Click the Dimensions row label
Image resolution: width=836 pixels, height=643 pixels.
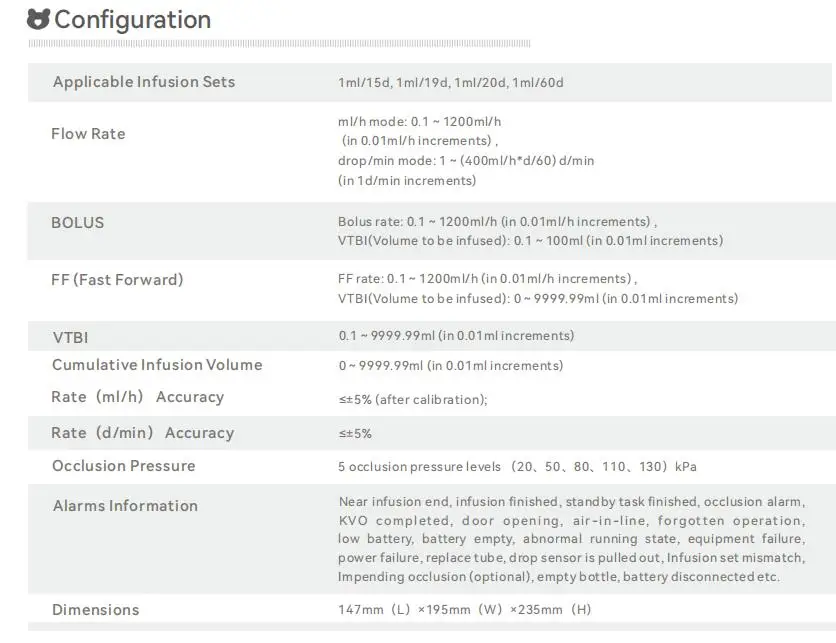coord(96,610)
